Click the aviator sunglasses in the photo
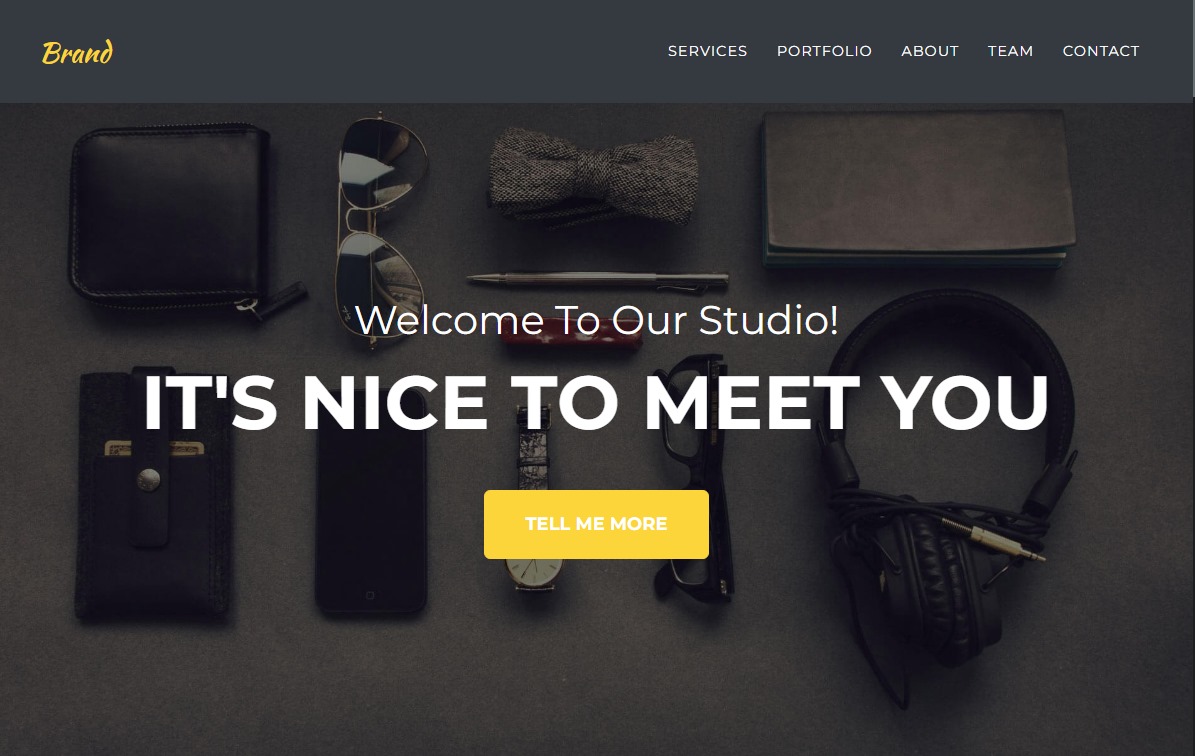The height and width of the screenshot is (756, 1195). tap(381, 229)
